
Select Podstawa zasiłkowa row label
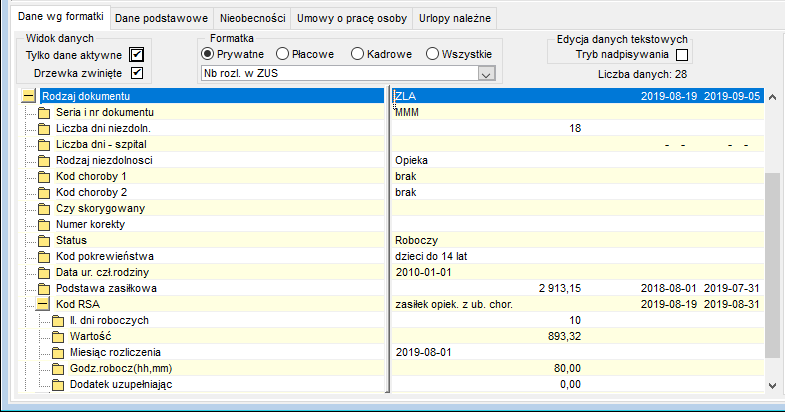tap(106, 288)
